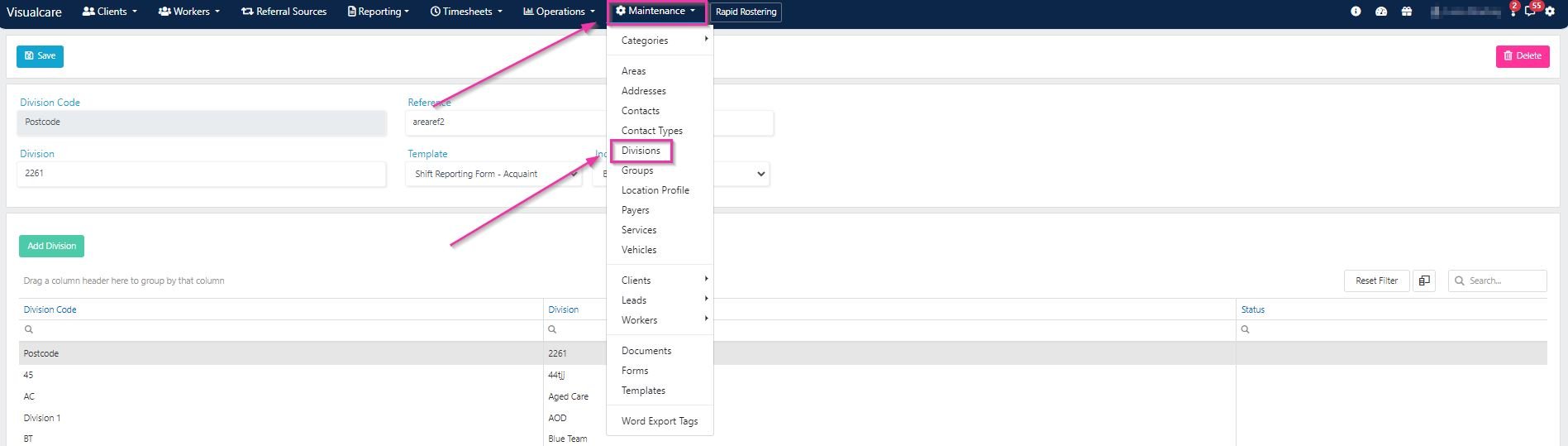This screenshot has width=1568, height=446.
Task: Select Documents menu item
Action: pyautogui.click(x=646, y=351)
